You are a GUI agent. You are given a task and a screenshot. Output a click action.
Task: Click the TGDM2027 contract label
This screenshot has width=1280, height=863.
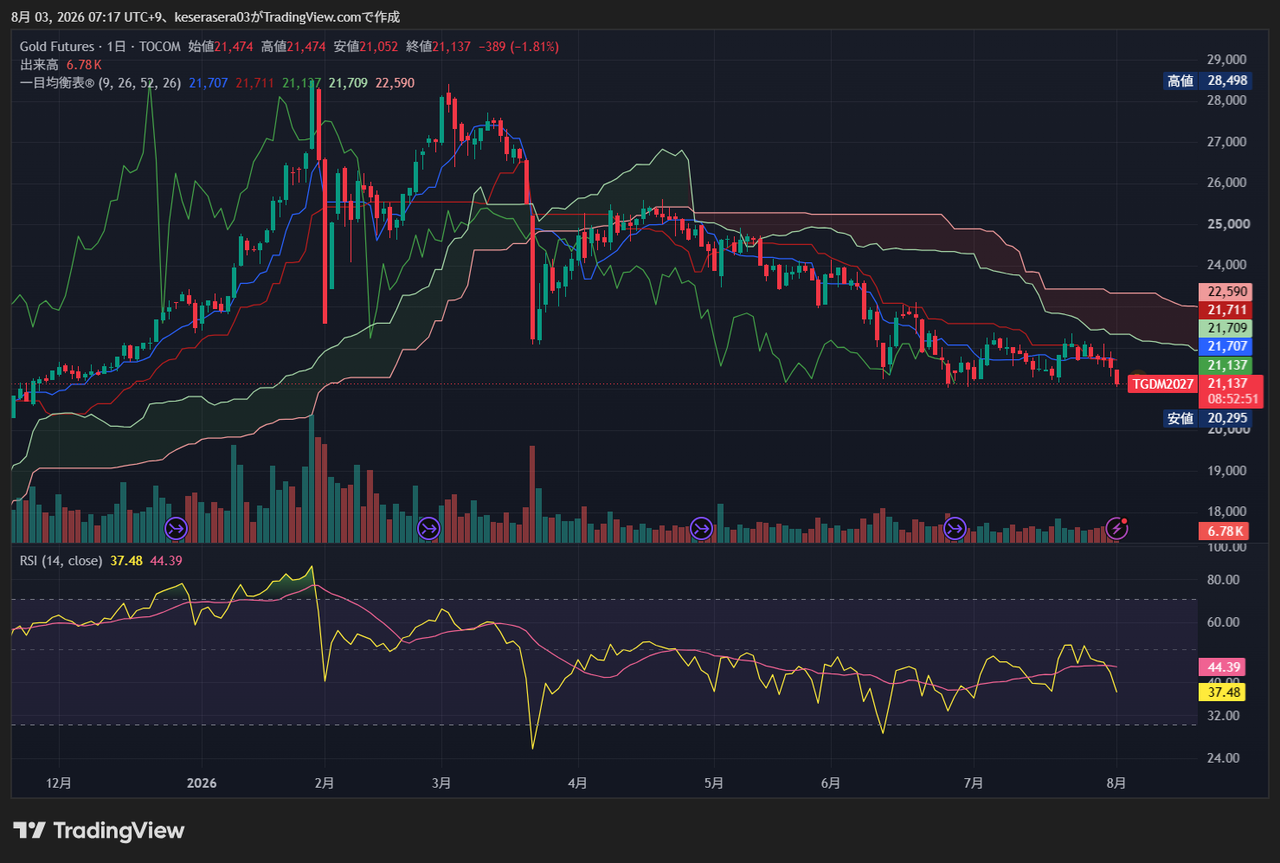(1163, 384)
